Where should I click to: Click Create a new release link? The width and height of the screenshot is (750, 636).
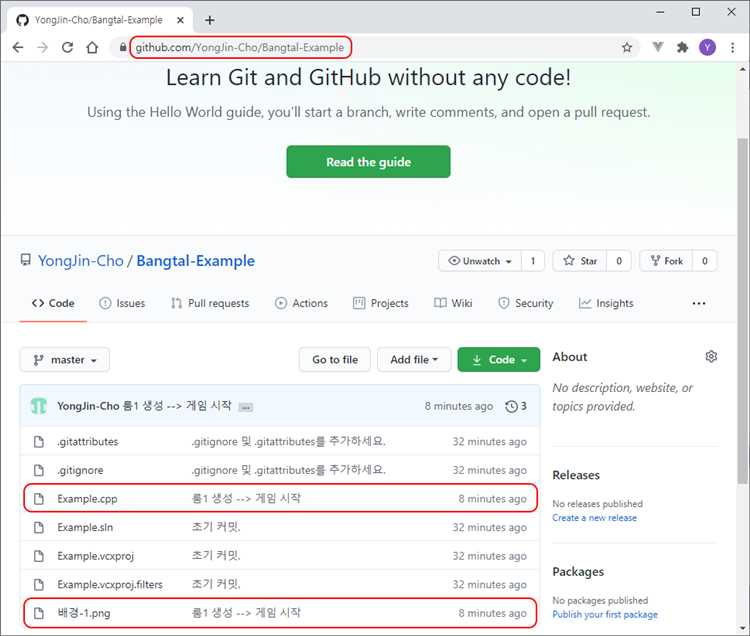coord(595,518)
